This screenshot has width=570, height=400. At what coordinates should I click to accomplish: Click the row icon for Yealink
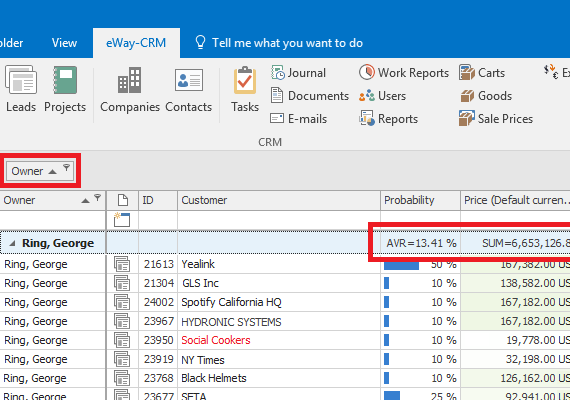122,264
